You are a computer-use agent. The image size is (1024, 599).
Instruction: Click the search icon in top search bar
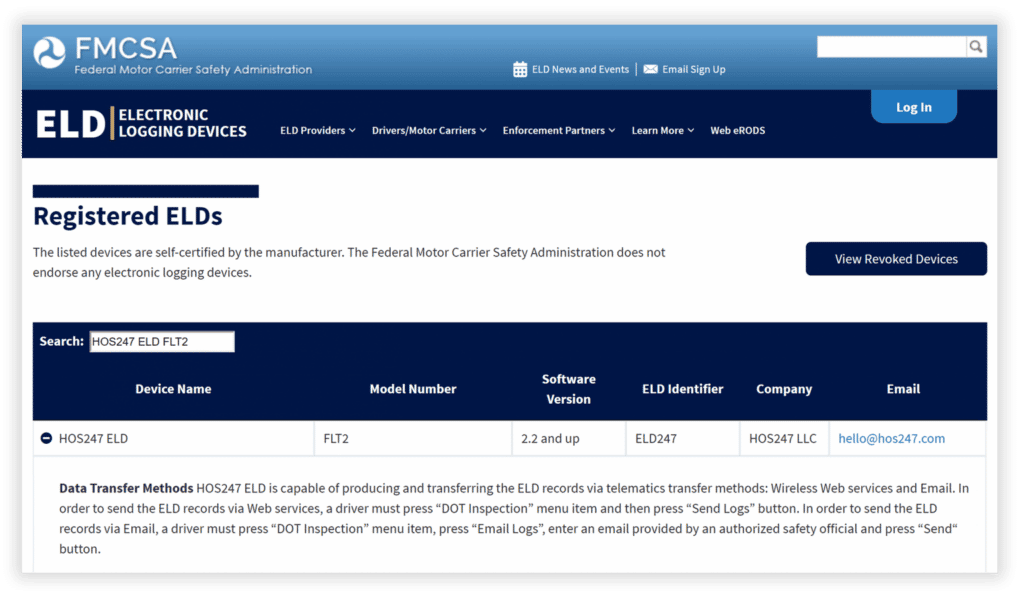[x=975, y=46]
